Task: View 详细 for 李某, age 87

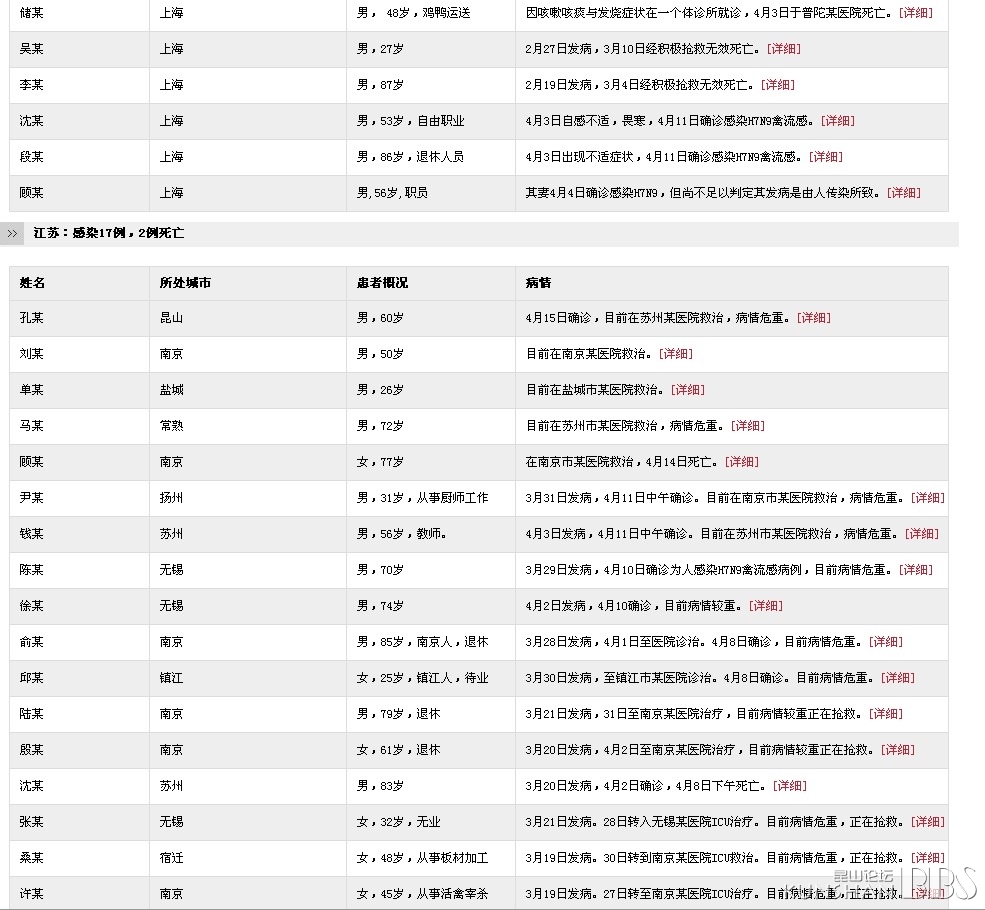Action: (777, 85)
